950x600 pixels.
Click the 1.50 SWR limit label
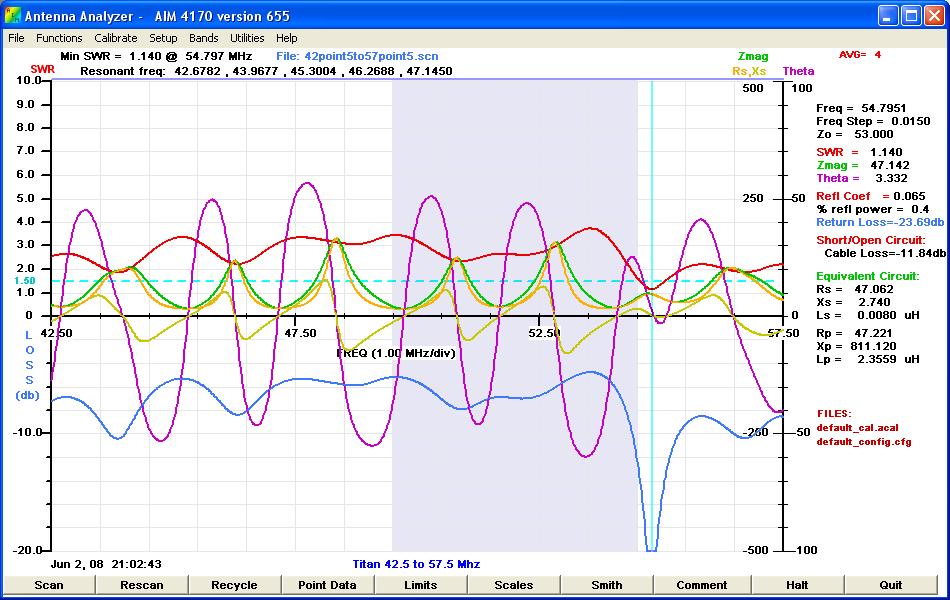[25, 281]
